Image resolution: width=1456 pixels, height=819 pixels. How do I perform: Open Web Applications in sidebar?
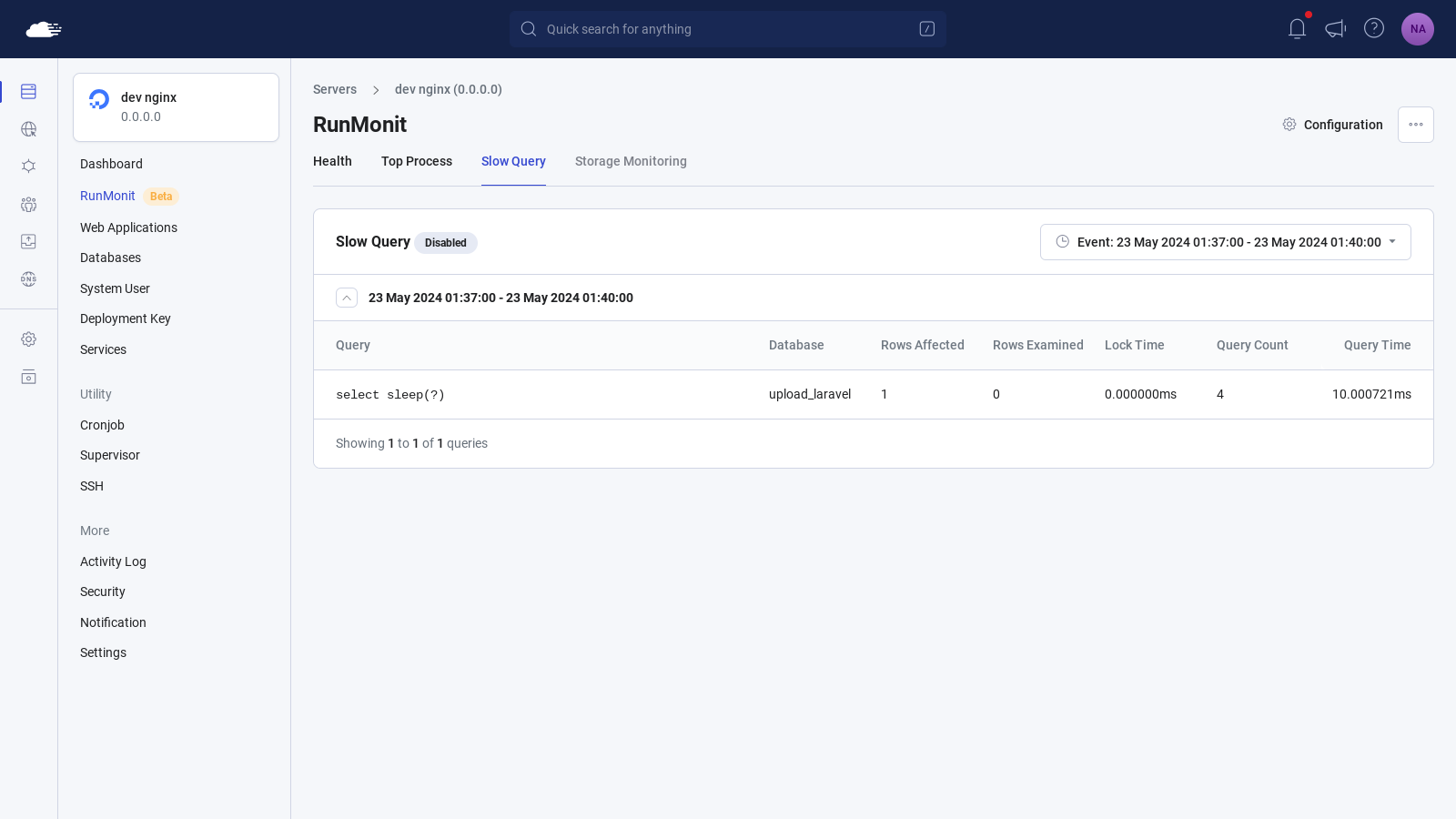tap(128, 227)
